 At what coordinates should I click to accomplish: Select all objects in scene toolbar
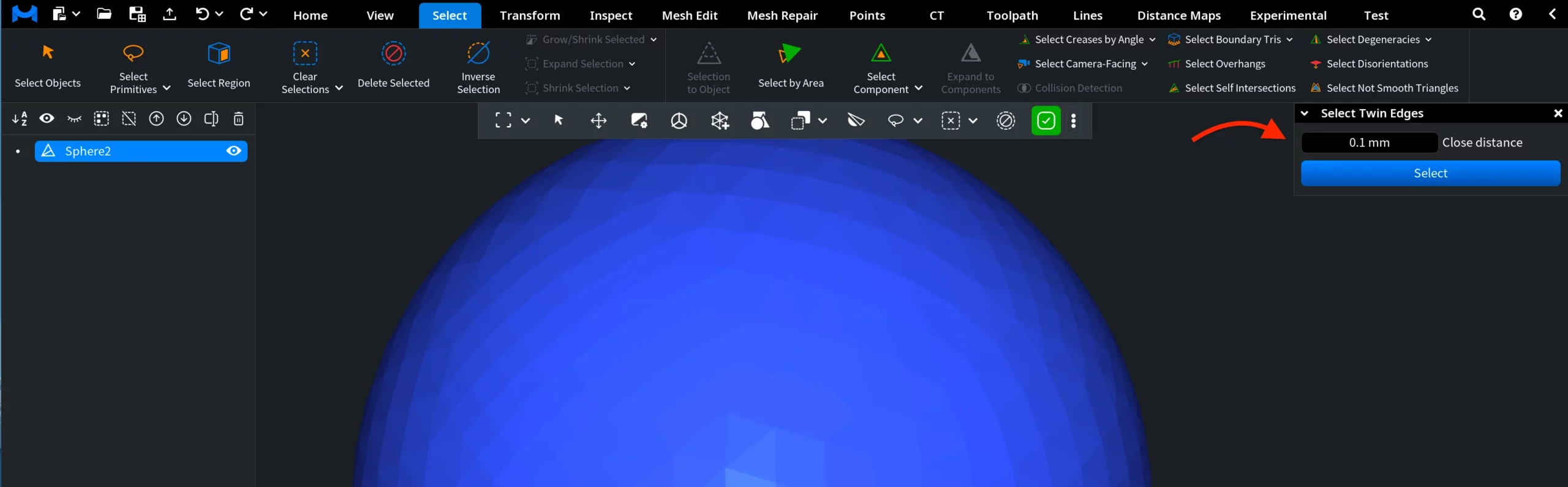101,118
